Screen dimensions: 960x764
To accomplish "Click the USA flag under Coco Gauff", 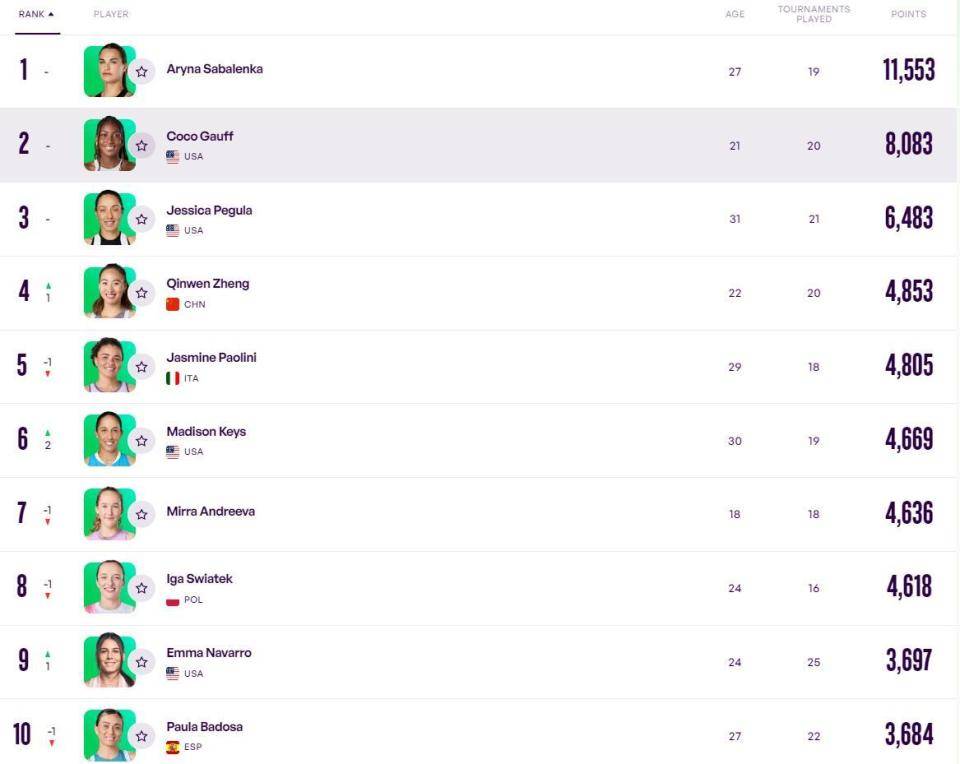I will click(x=173, y=156).
